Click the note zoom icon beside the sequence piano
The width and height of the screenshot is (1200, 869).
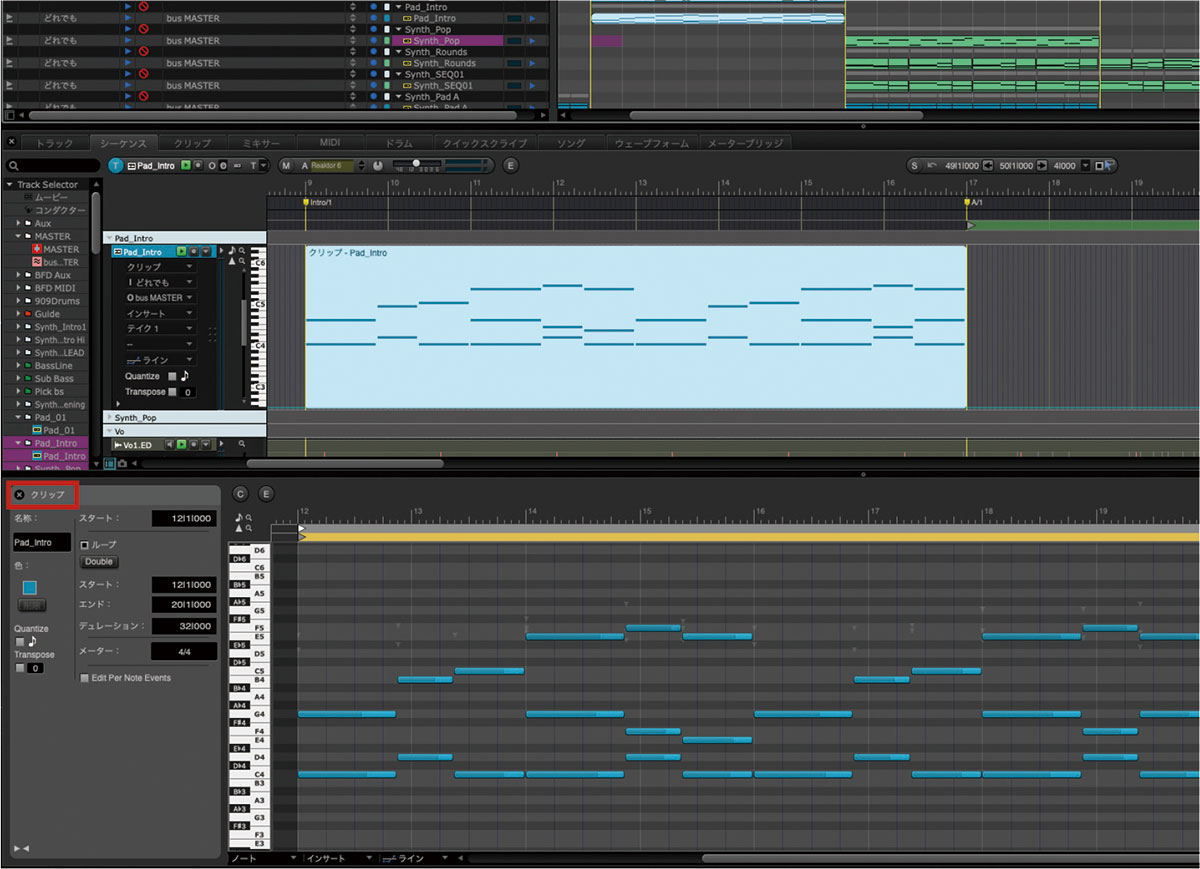point(242,251)
